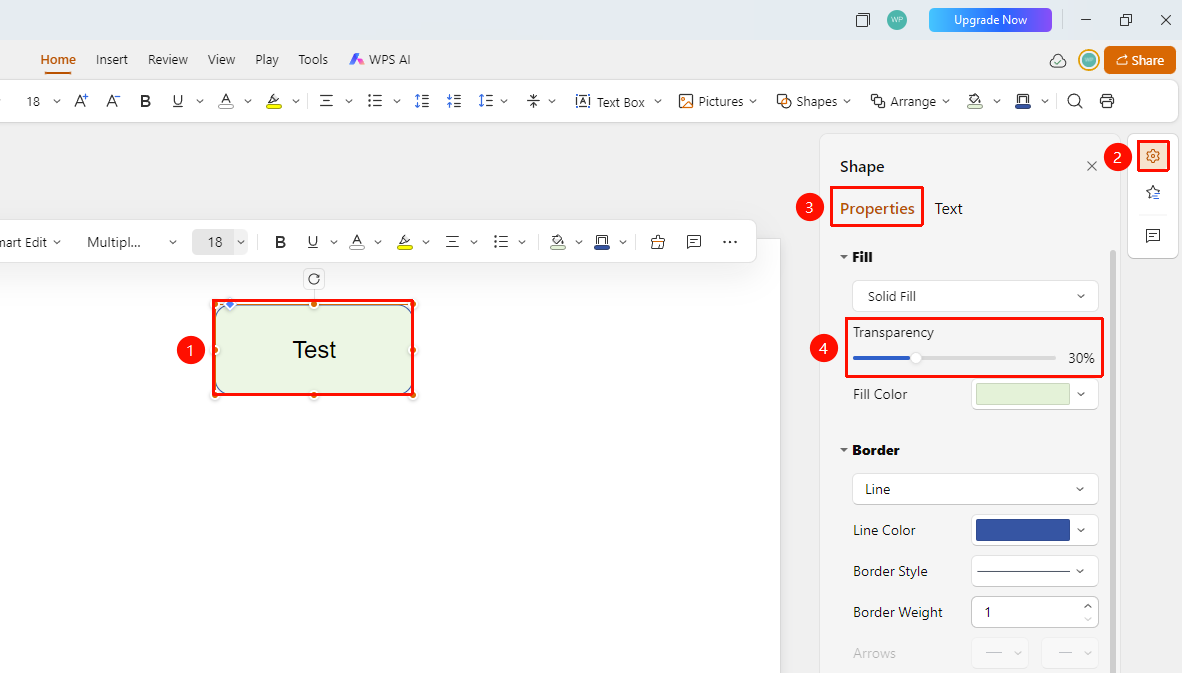Open the Border Style dropdown
Screen dimensions: 1182x673
coord(1034,571)
